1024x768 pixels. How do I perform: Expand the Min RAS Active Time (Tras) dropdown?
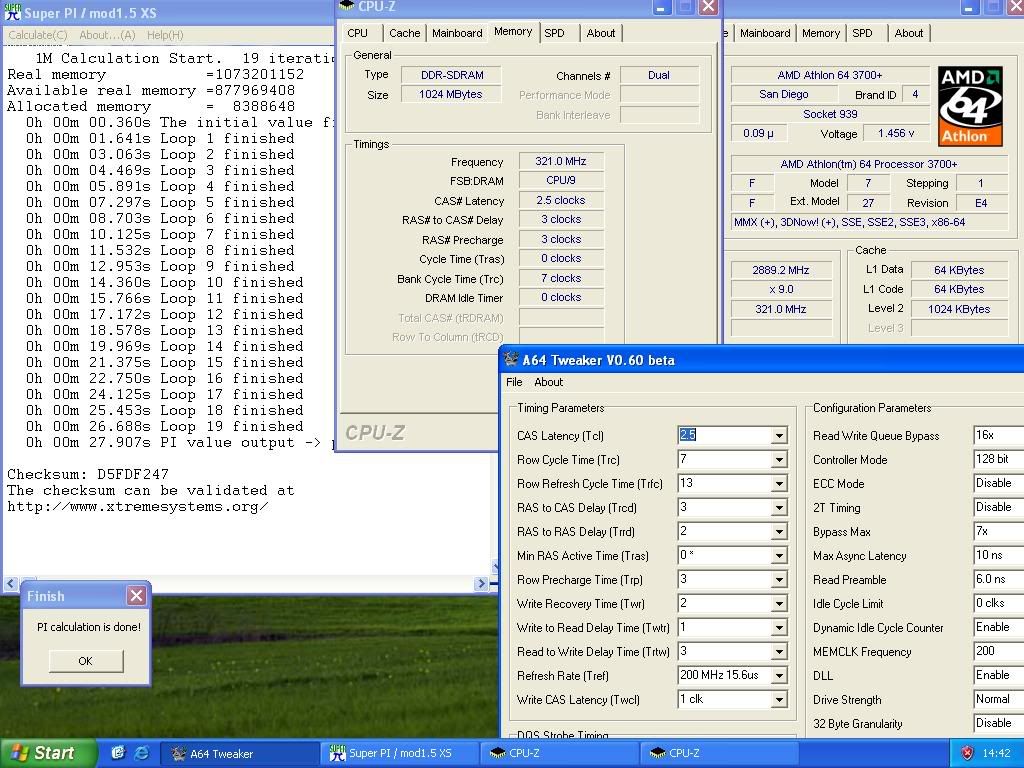(779, 556)
